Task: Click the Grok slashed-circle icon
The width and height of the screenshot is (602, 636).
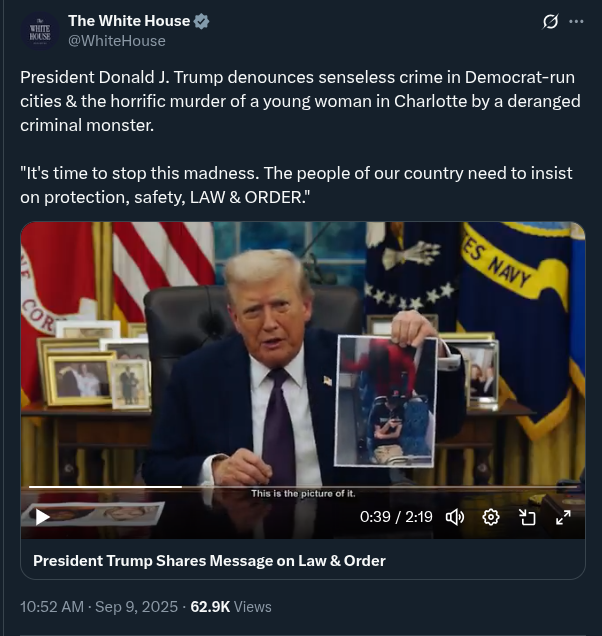Action: pyautogui.click(x=550, y=21)
